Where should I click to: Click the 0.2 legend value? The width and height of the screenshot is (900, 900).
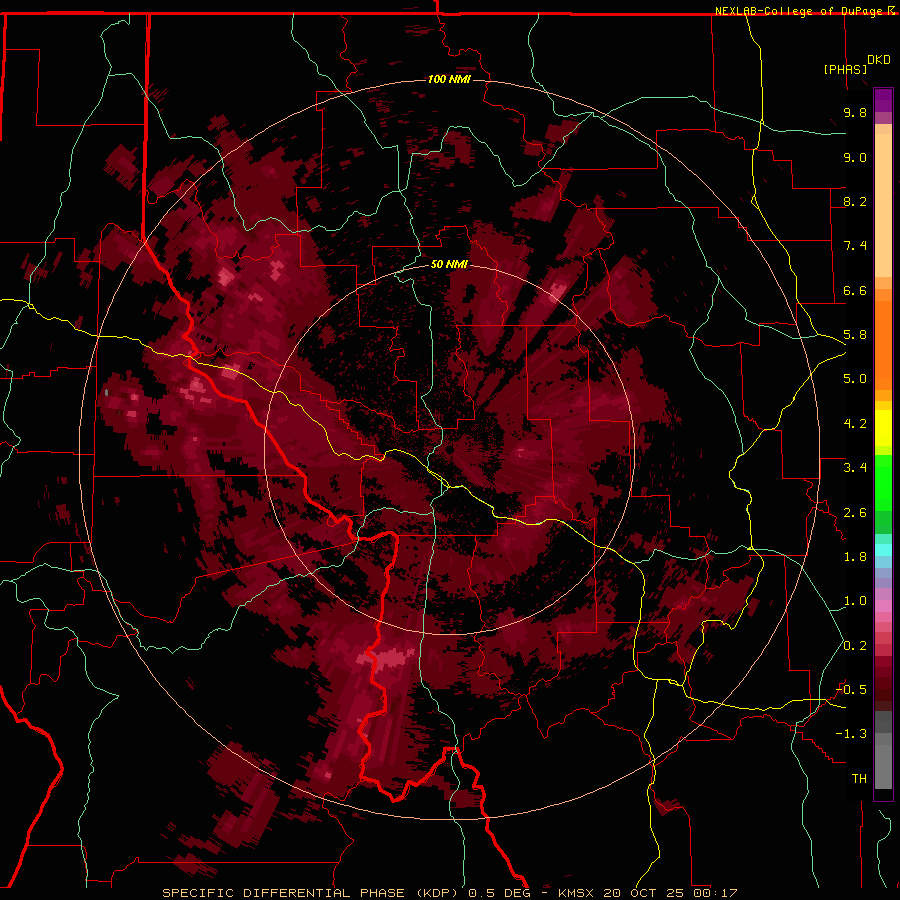855,646
